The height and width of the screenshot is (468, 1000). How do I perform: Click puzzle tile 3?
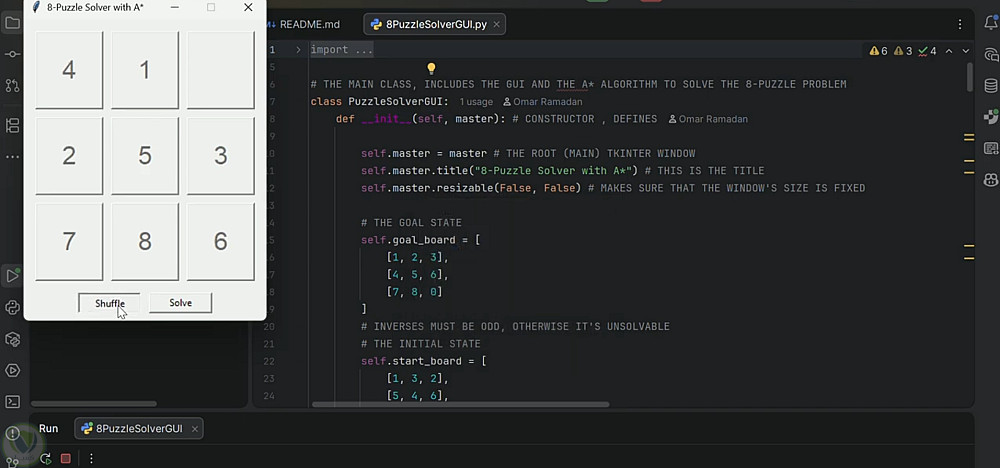tap(221, 156)
